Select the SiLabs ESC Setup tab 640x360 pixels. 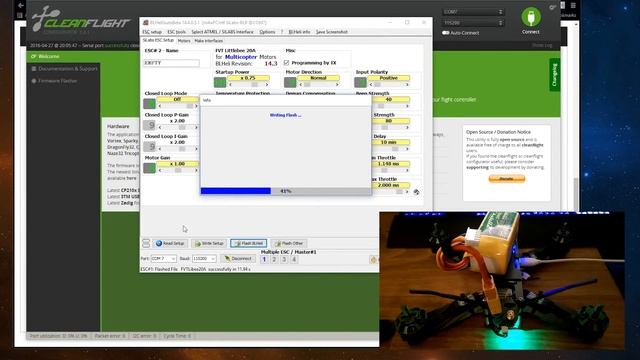(x=158, y=40)
